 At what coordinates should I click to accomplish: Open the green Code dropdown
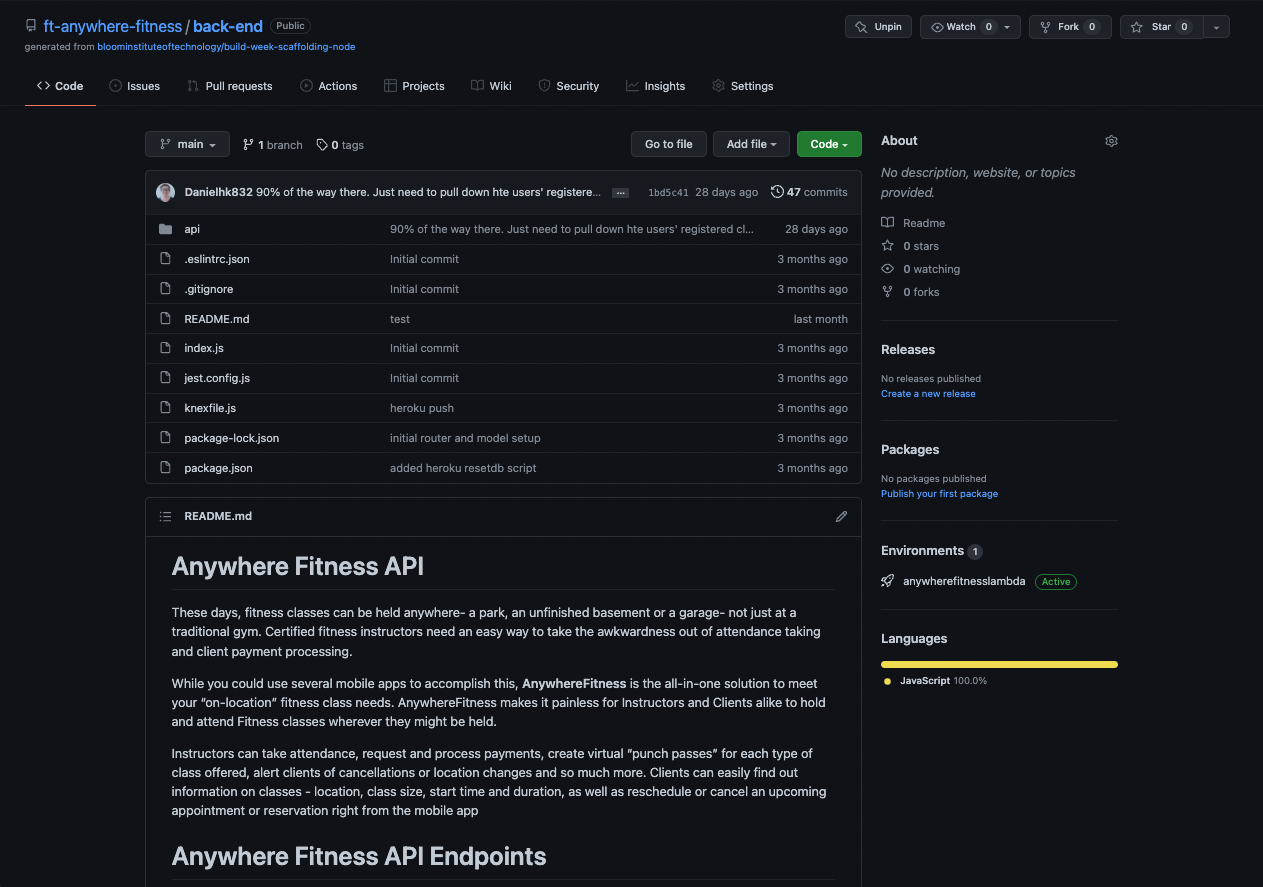pos(829,144)
